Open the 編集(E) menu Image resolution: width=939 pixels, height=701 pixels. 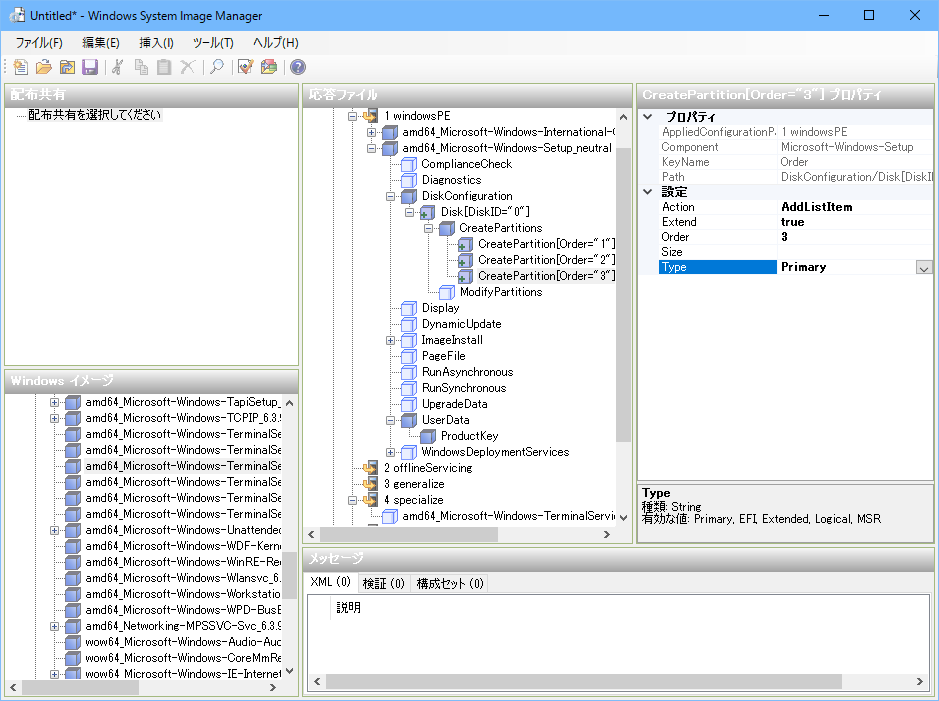101,43
